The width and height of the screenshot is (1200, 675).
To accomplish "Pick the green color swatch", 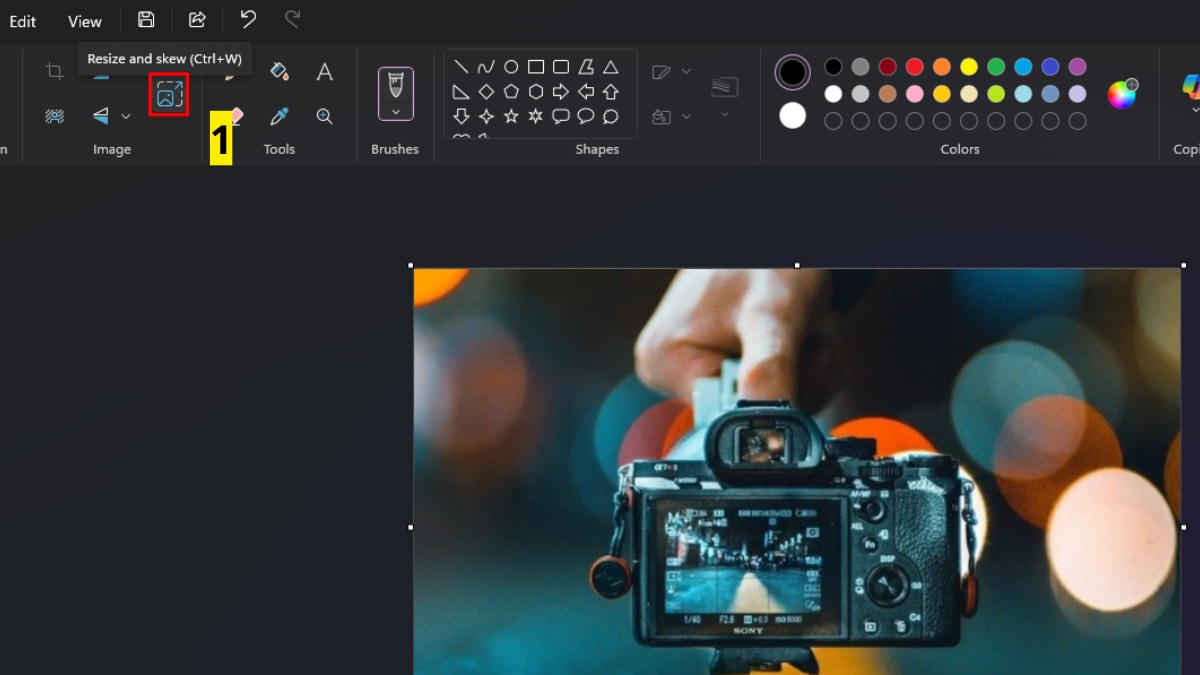I will 996,67.
